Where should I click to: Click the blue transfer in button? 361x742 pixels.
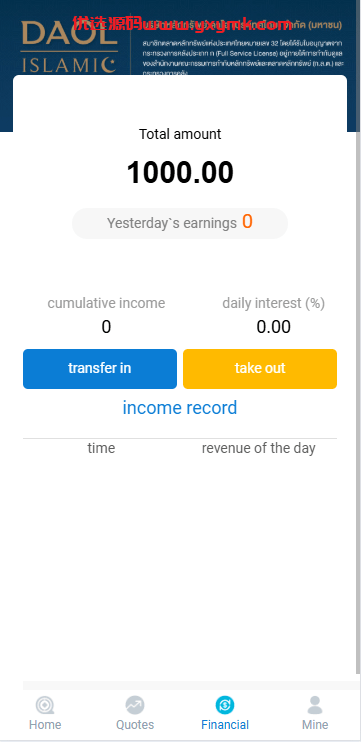coord(100,369)
